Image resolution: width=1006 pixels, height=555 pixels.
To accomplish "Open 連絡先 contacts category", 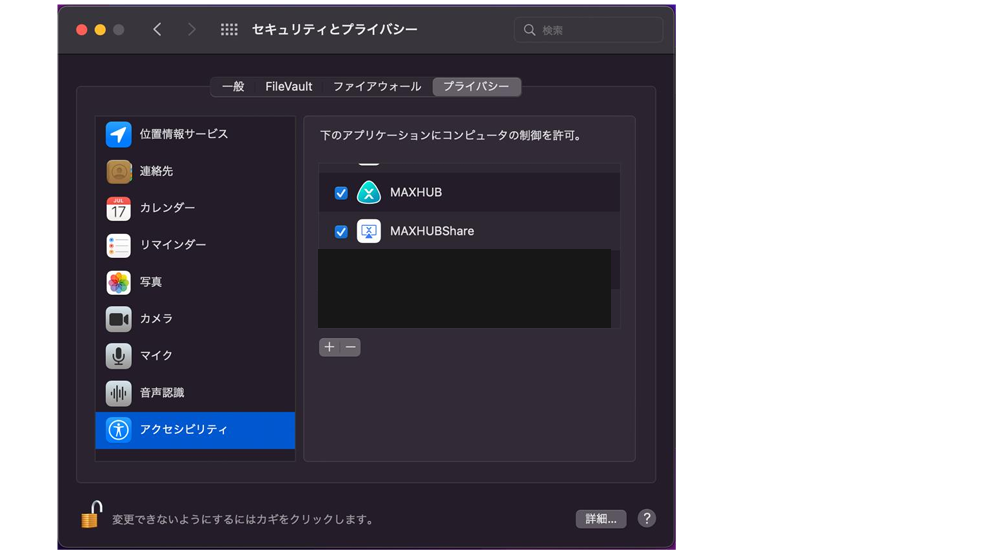I will [x=195, y=171].
